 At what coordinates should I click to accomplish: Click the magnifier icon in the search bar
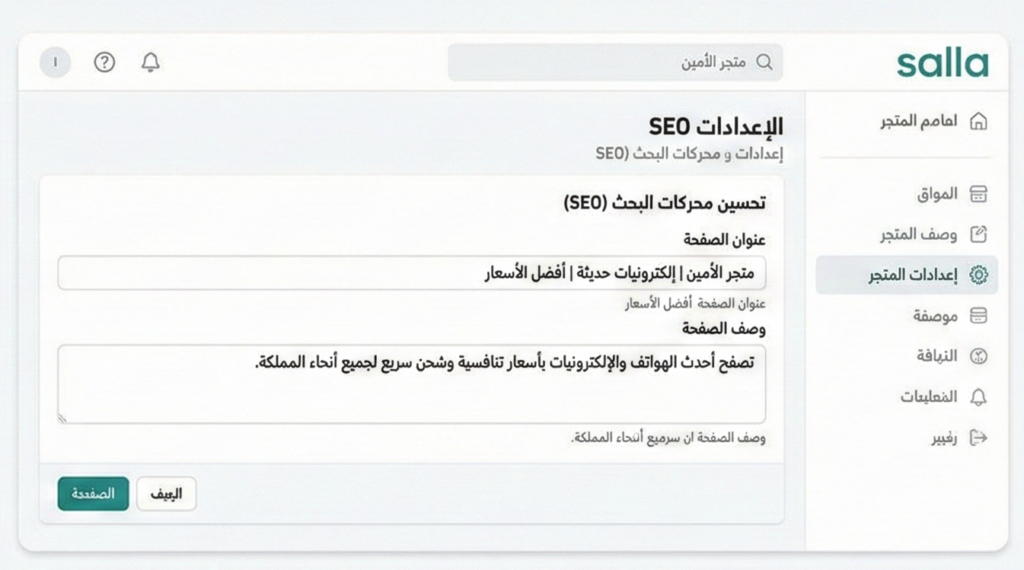point(764,62)
